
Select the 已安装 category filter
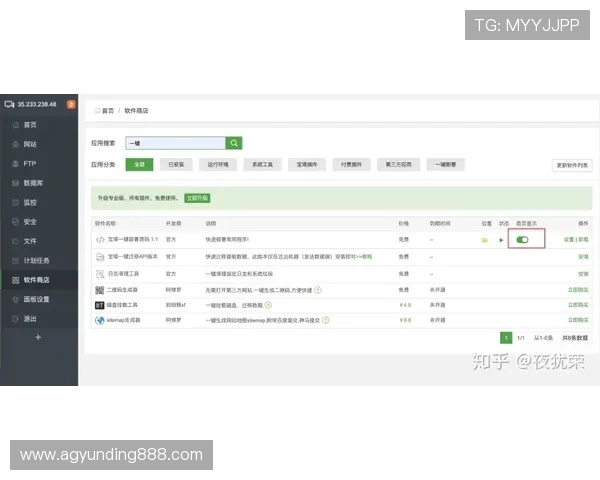(x=176, y=165)
